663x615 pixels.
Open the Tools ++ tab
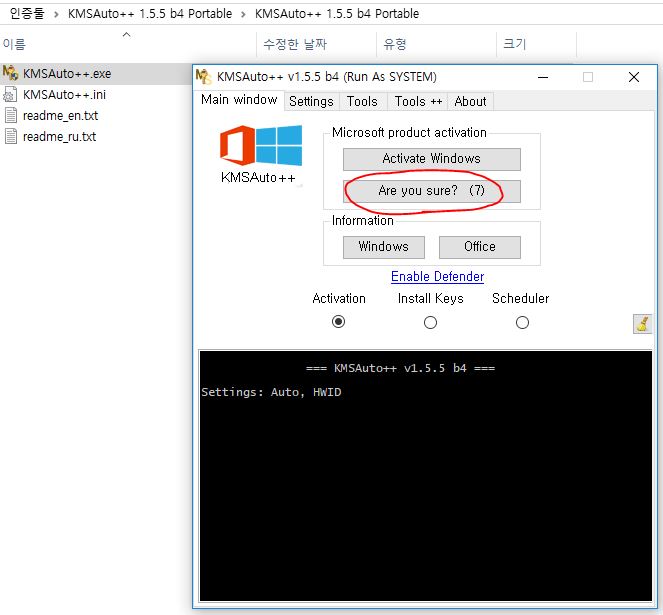coord(418,102)
